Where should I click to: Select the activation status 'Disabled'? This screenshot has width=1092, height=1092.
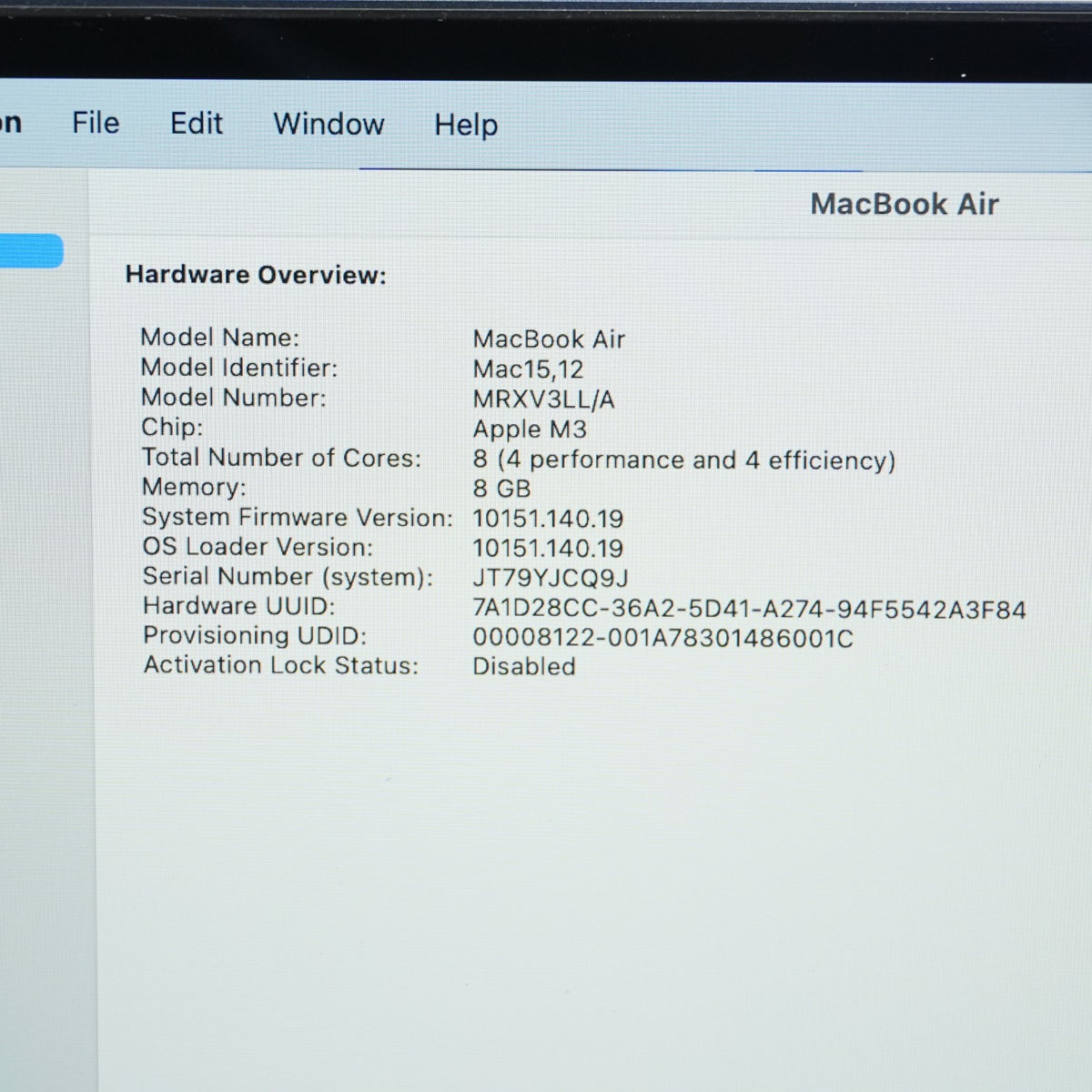[524, 666]
